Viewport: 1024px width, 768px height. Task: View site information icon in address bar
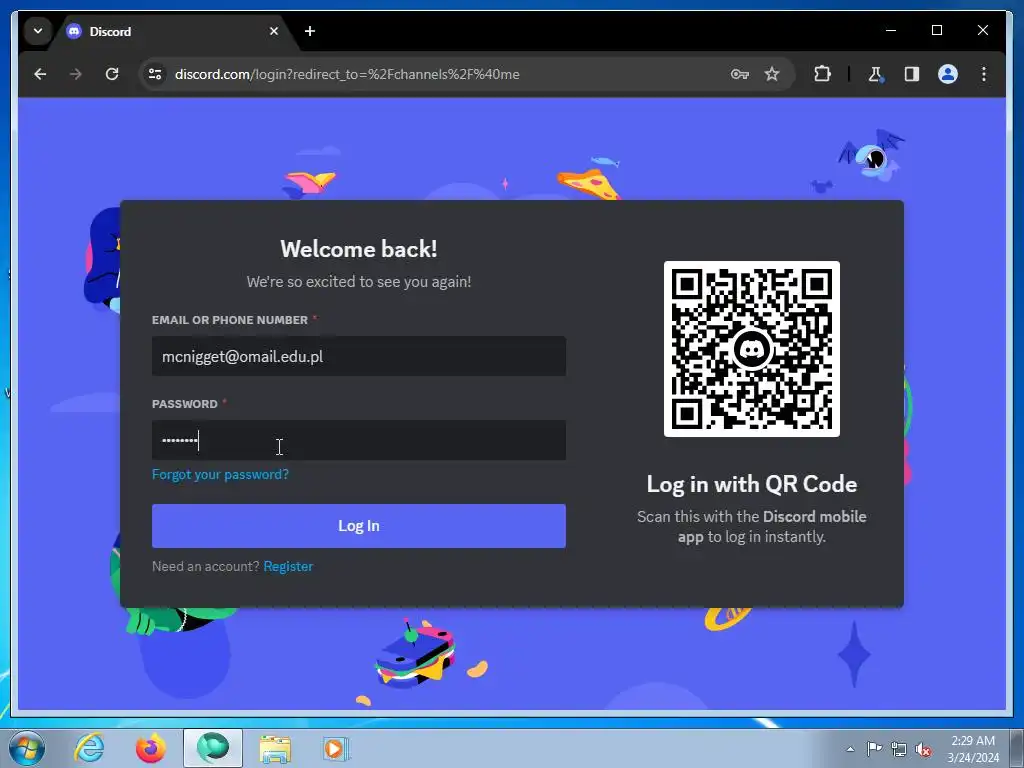[x=155, y=74]
